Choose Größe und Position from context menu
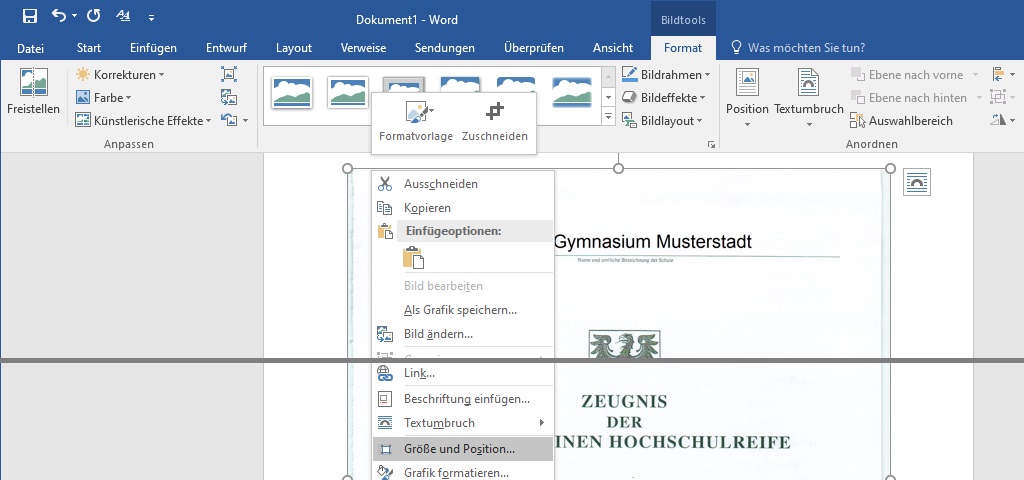The width and height of the screenshot is (1024, 480). point(459,449)
